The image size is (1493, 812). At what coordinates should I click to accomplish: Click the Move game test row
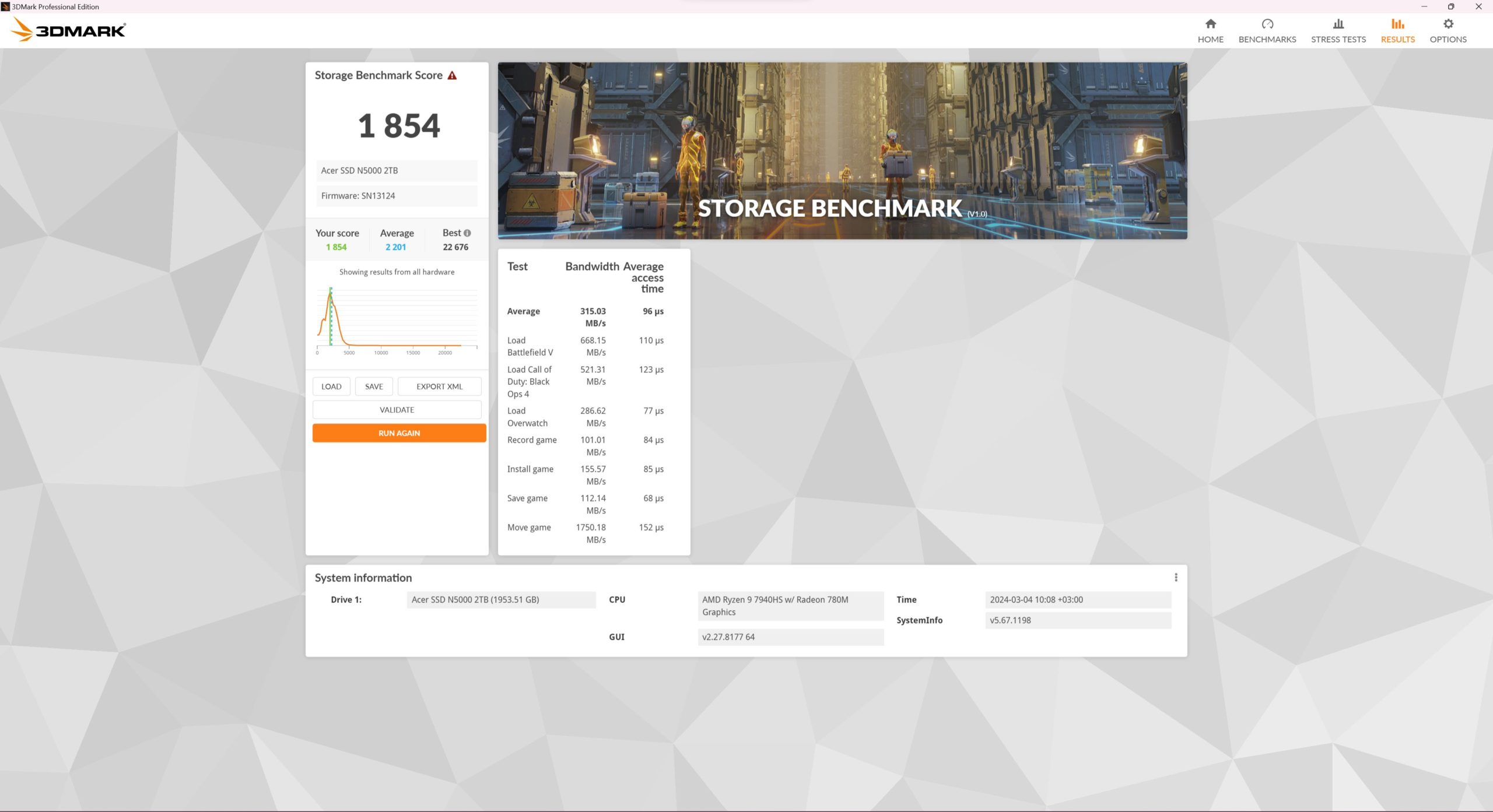(x=586, y=533)
